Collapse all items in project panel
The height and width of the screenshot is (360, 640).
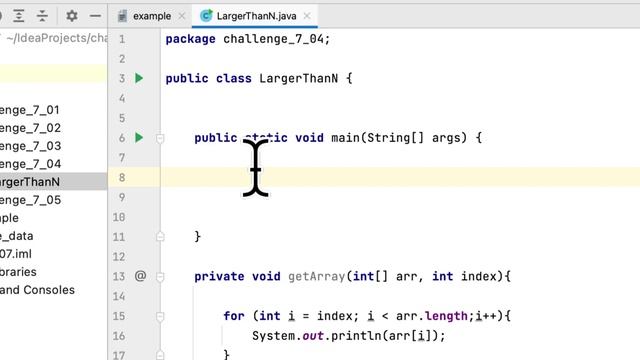pos(42,16)
